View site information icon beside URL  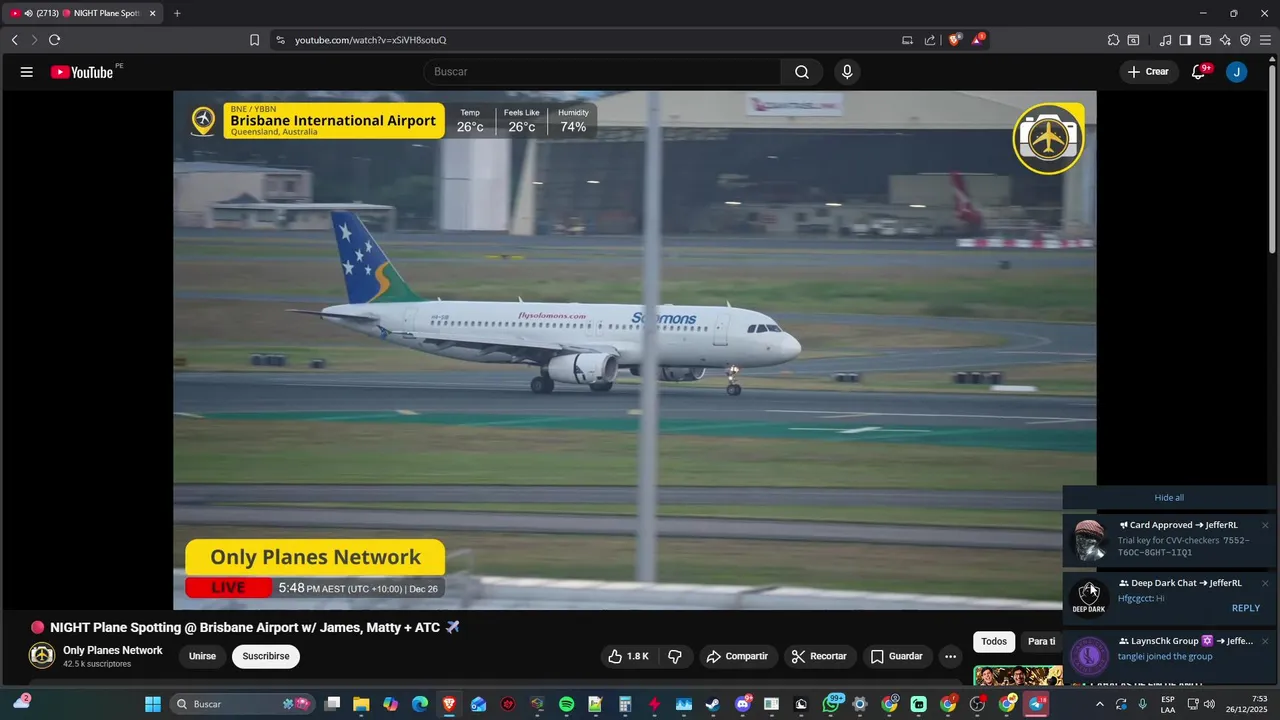[280, 40]
